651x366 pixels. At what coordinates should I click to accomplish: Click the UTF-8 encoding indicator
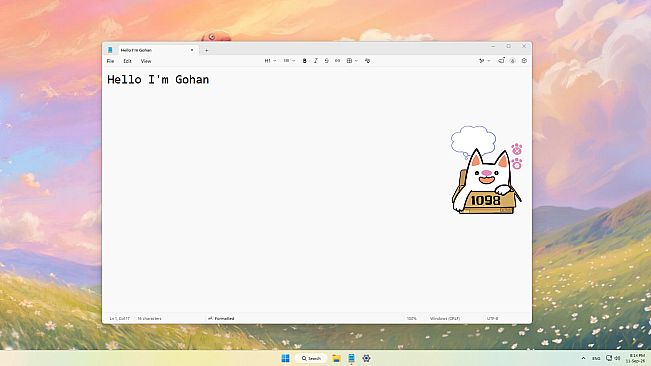(x=492, y=318)
